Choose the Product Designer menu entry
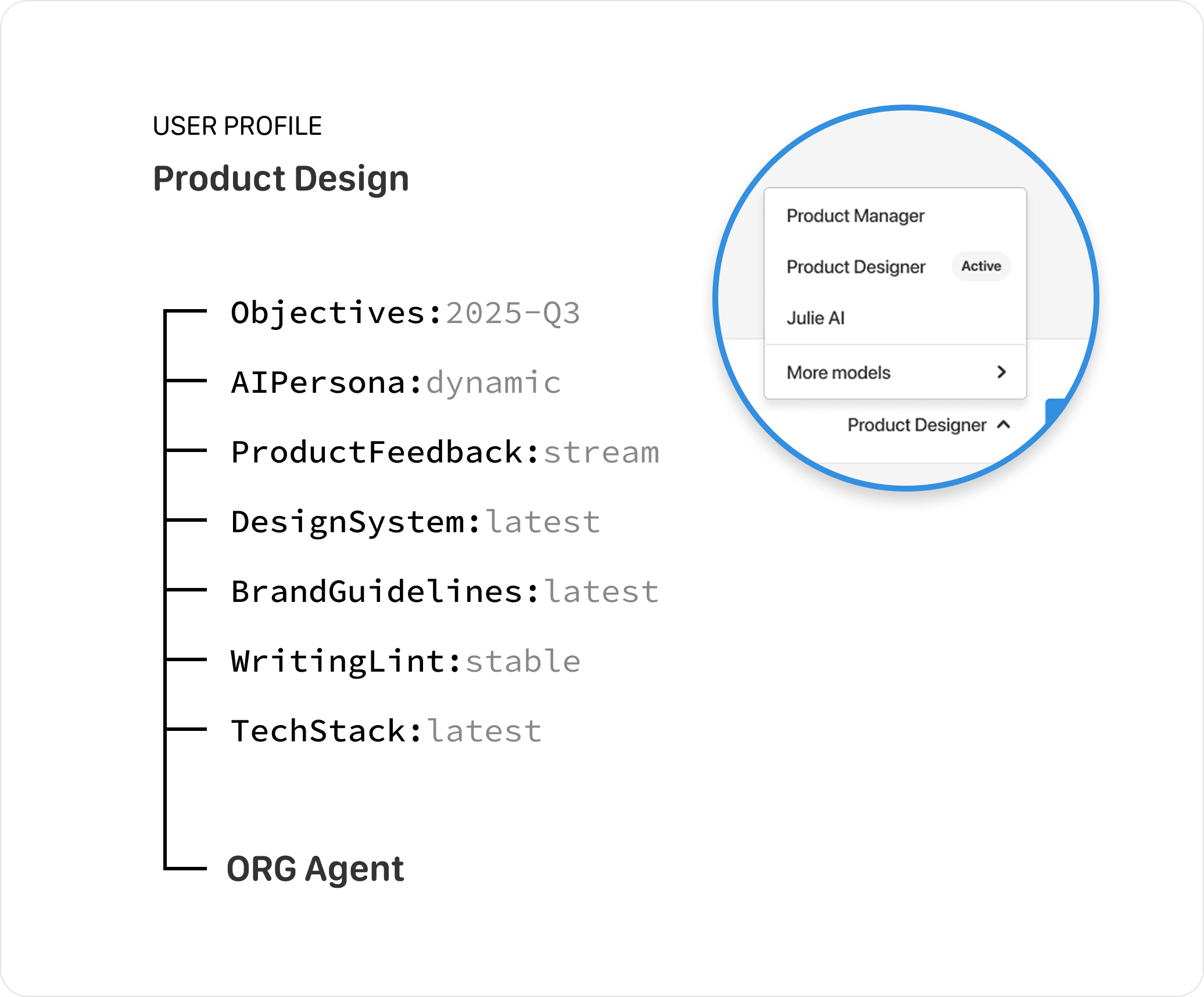 [855, 267]
